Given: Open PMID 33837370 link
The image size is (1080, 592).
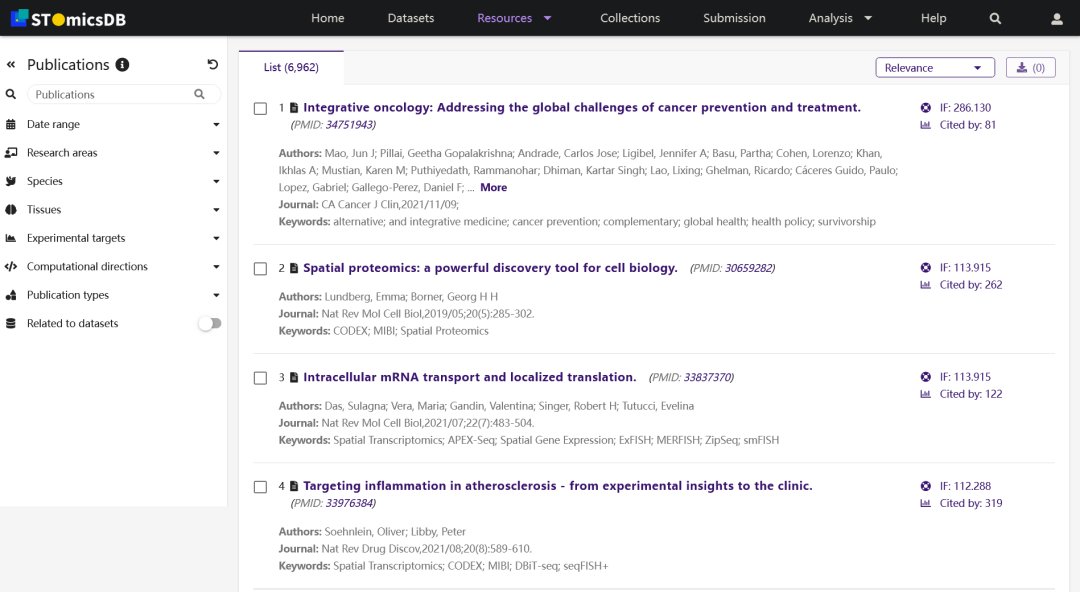Looking at the screenshot, I should tap(707, 377).
